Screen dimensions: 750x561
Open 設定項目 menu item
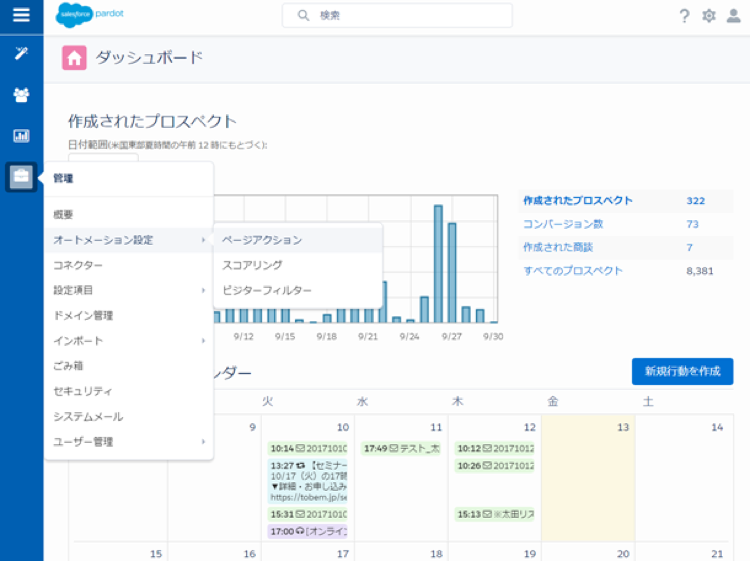pos(129,290)
